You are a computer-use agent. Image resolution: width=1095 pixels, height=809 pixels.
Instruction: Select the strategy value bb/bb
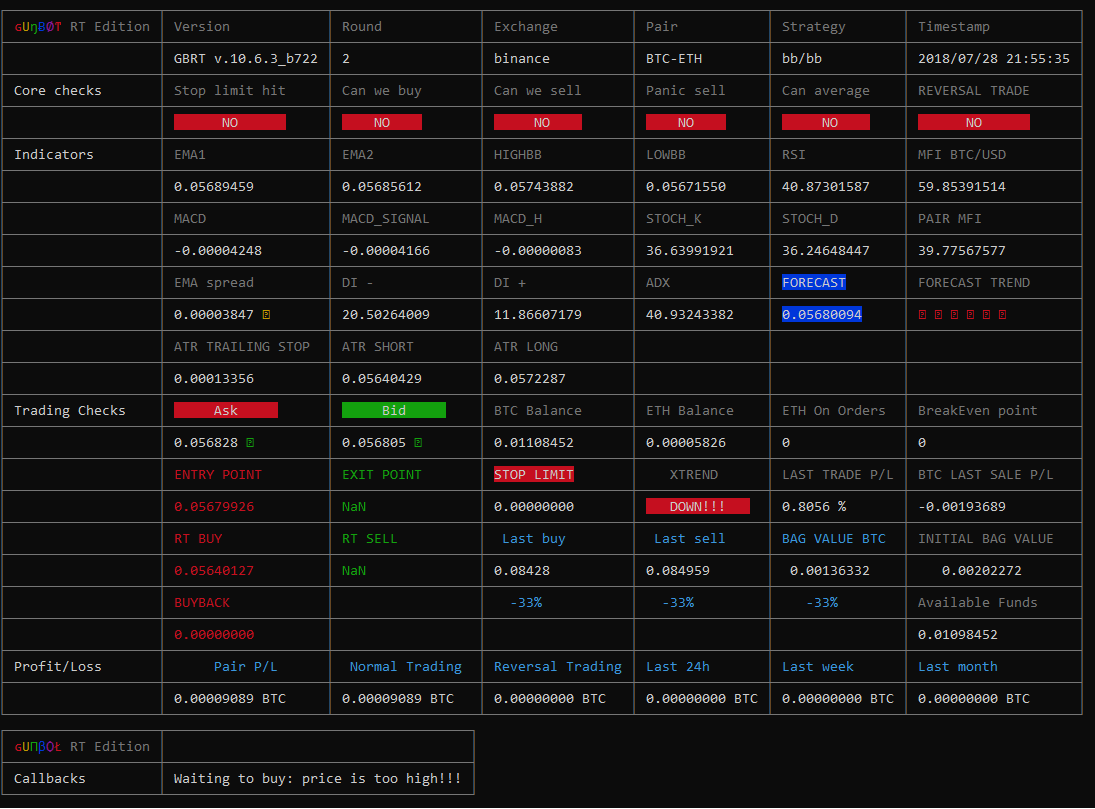tap(802, 59)
